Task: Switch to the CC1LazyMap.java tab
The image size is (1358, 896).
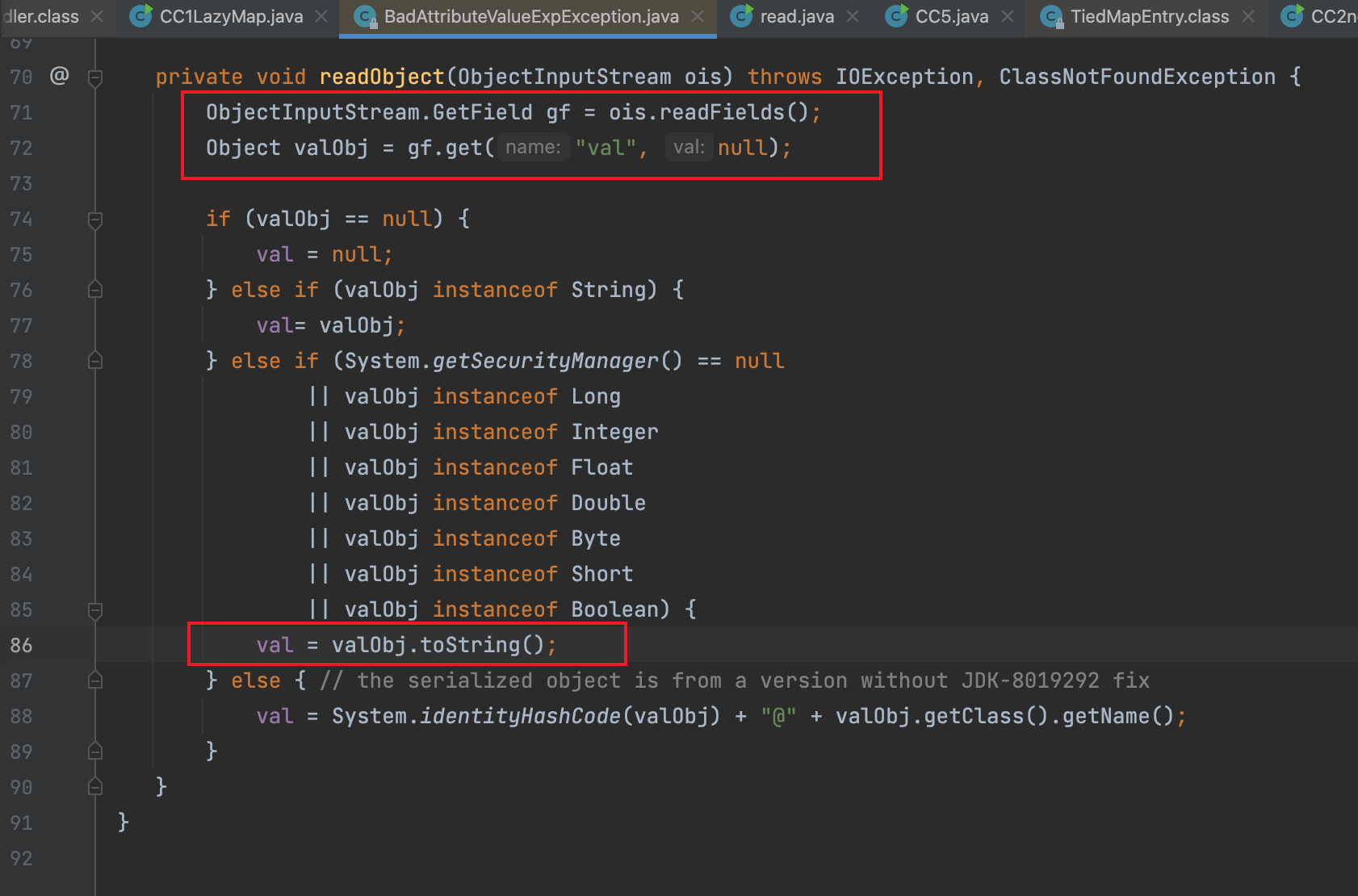Action: 231,16
